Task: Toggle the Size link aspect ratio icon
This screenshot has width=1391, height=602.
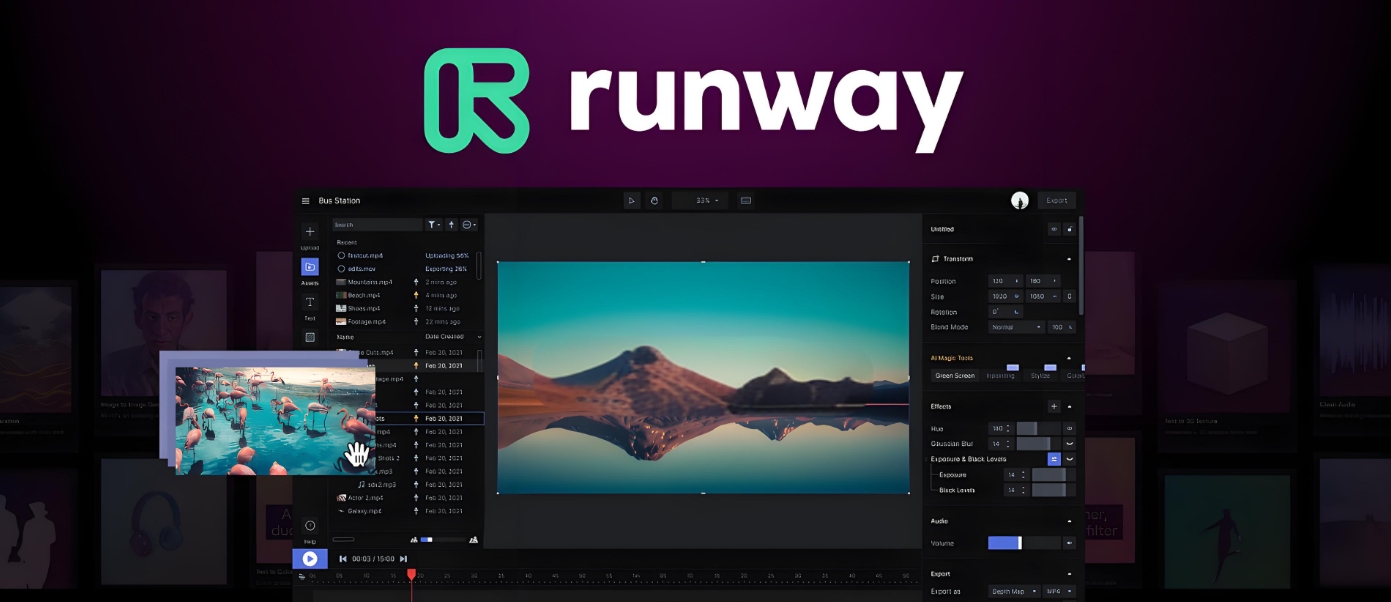Action: pos(1070,296)
